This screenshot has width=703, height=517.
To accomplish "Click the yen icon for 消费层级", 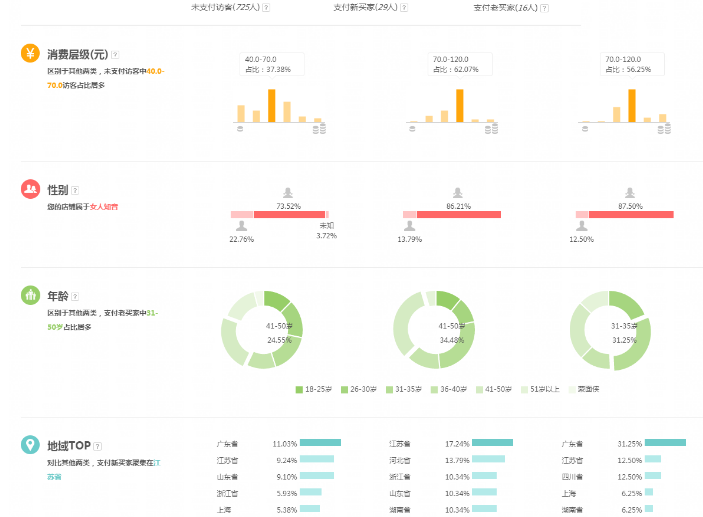I will [x=30, y=54].
